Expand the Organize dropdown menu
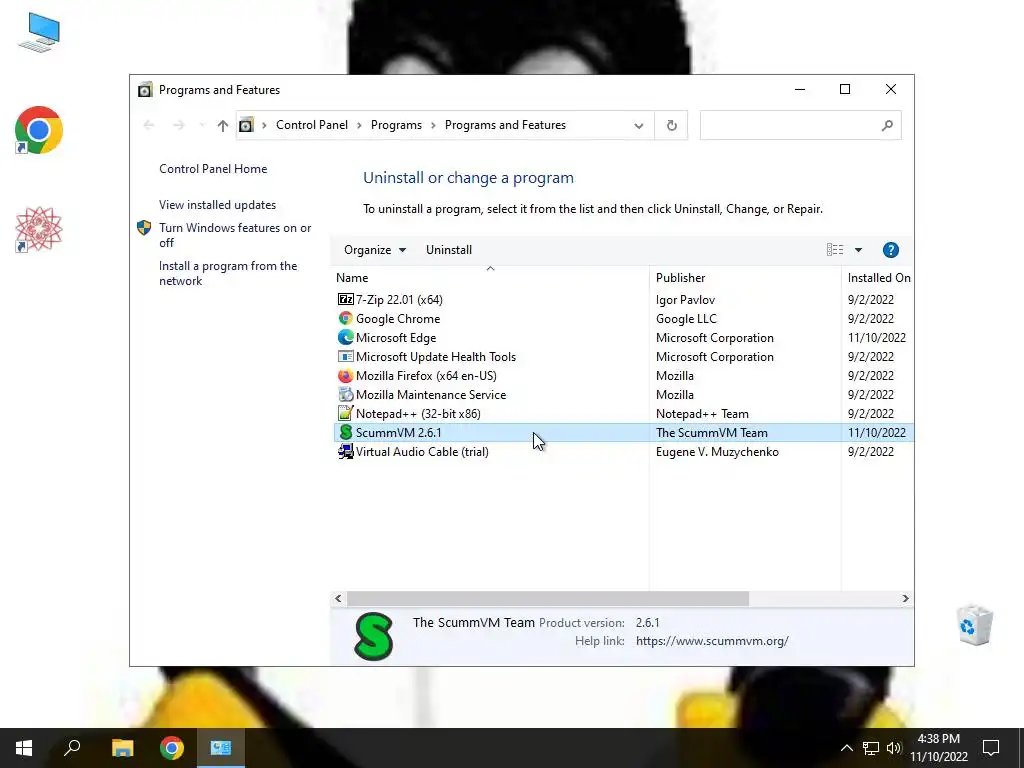Image resolution: width=1024 pixels, height=768 pixels. click(375, 250)
